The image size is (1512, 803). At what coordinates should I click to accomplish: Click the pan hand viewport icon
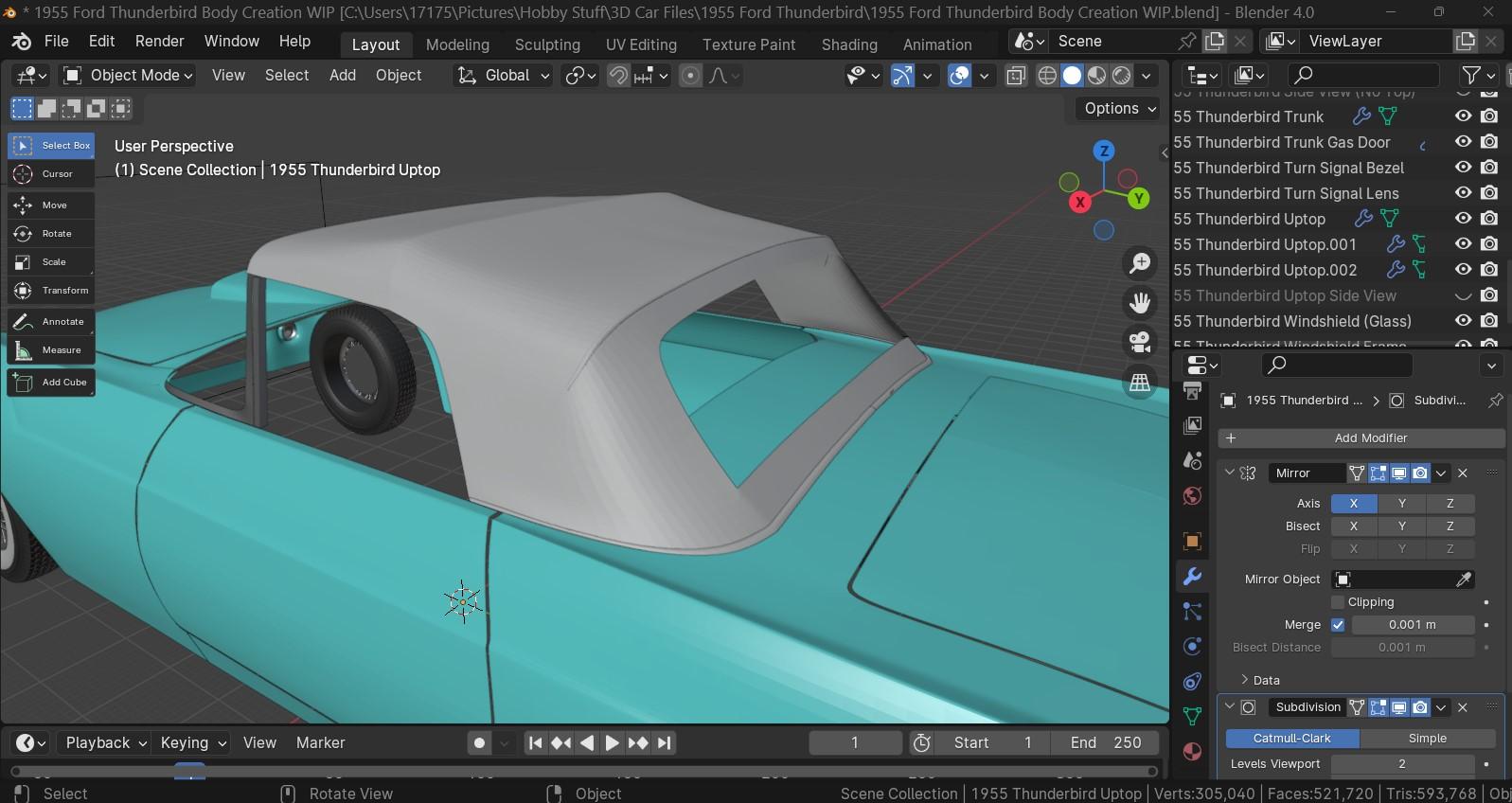(x=1140, y=303)
